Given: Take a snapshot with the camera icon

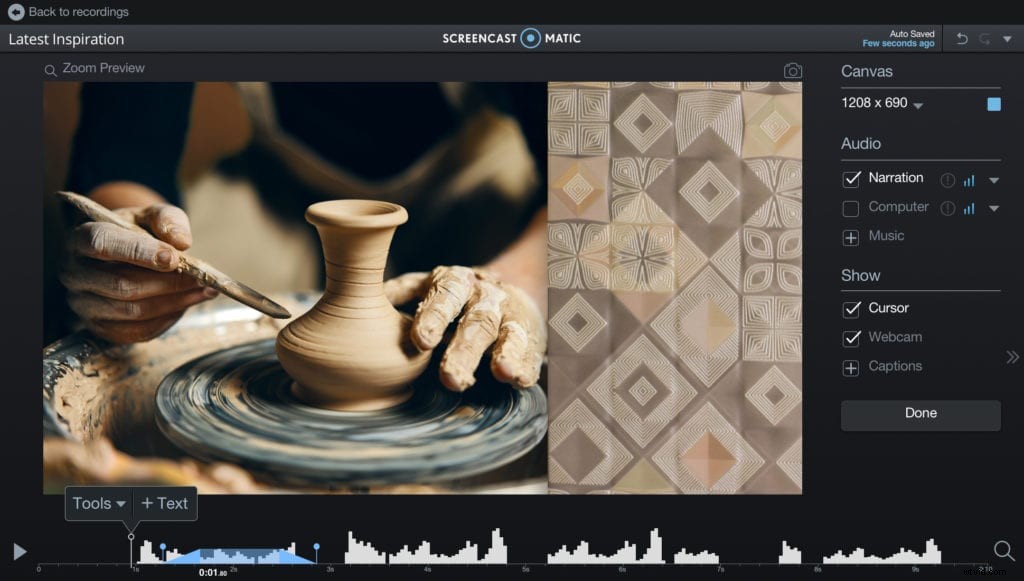Looking at the screenshot, I should click(x=792, y=71).
